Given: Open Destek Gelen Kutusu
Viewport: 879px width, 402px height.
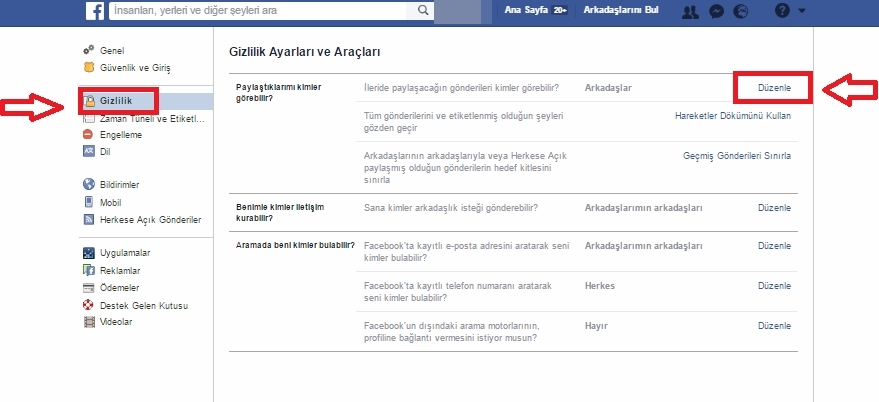Looking at the screenshot, I should (x=144, y=306).
